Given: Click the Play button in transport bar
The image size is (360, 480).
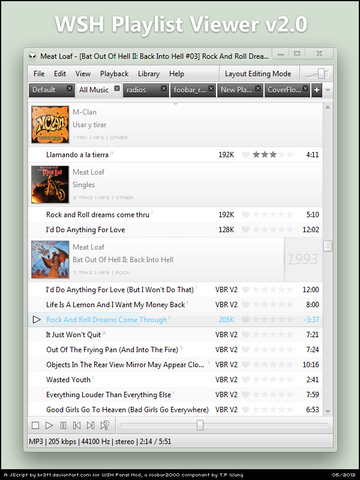Looking at the screenshot, I should point(49,425).
